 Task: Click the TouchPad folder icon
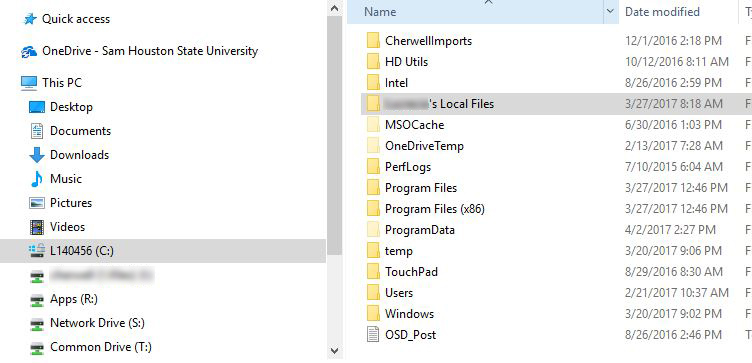point(374,272)
